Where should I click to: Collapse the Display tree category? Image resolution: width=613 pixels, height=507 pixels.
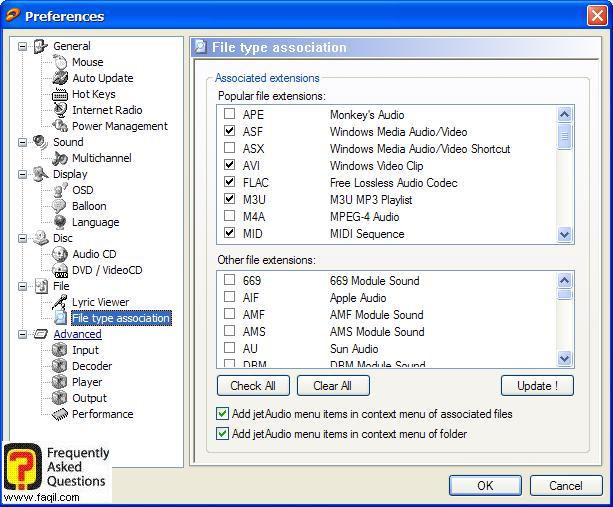(23, 174)
